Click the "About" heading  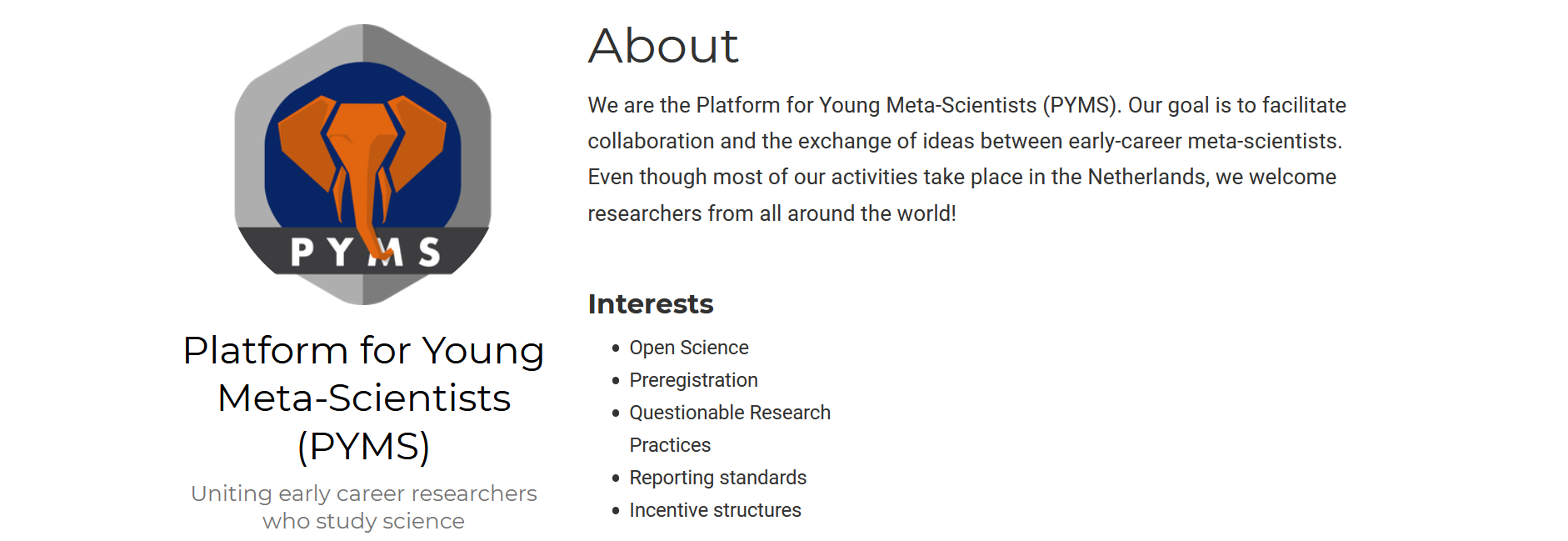(663, 45)
